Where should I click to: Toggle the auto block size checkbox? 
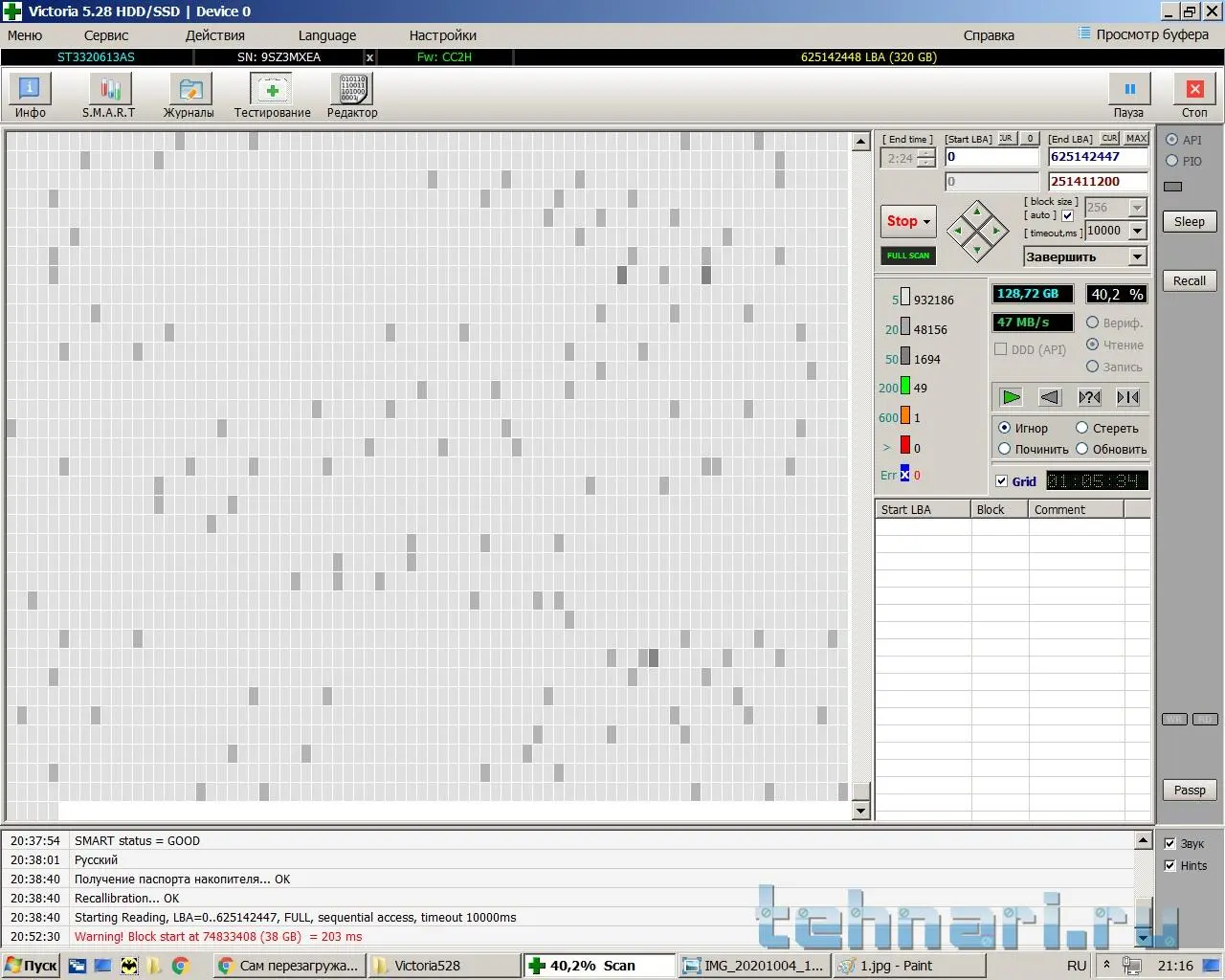[x=1068, y=215]
